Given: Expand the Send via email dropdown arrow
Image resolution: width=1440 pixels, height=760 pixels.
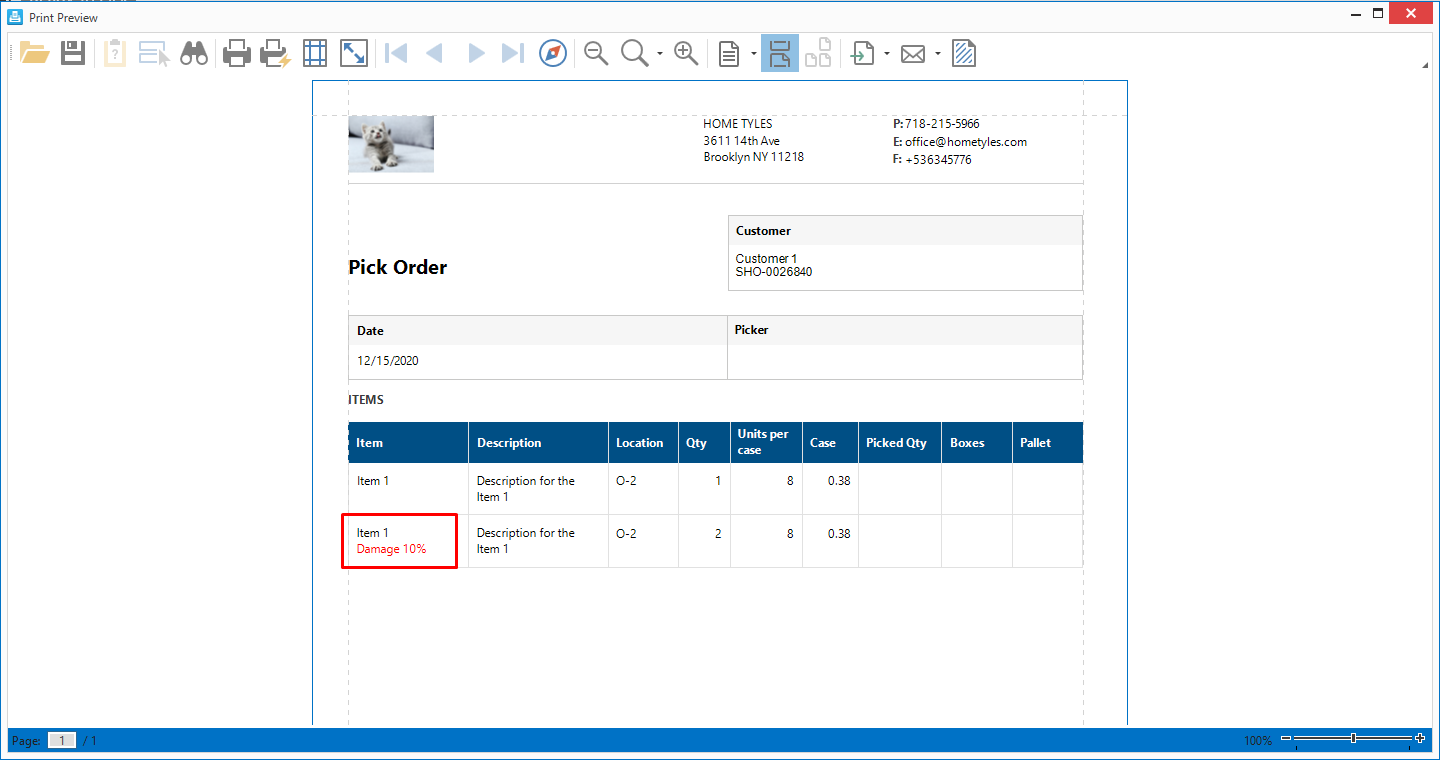Looking at the screenshot, I should 938,54.
